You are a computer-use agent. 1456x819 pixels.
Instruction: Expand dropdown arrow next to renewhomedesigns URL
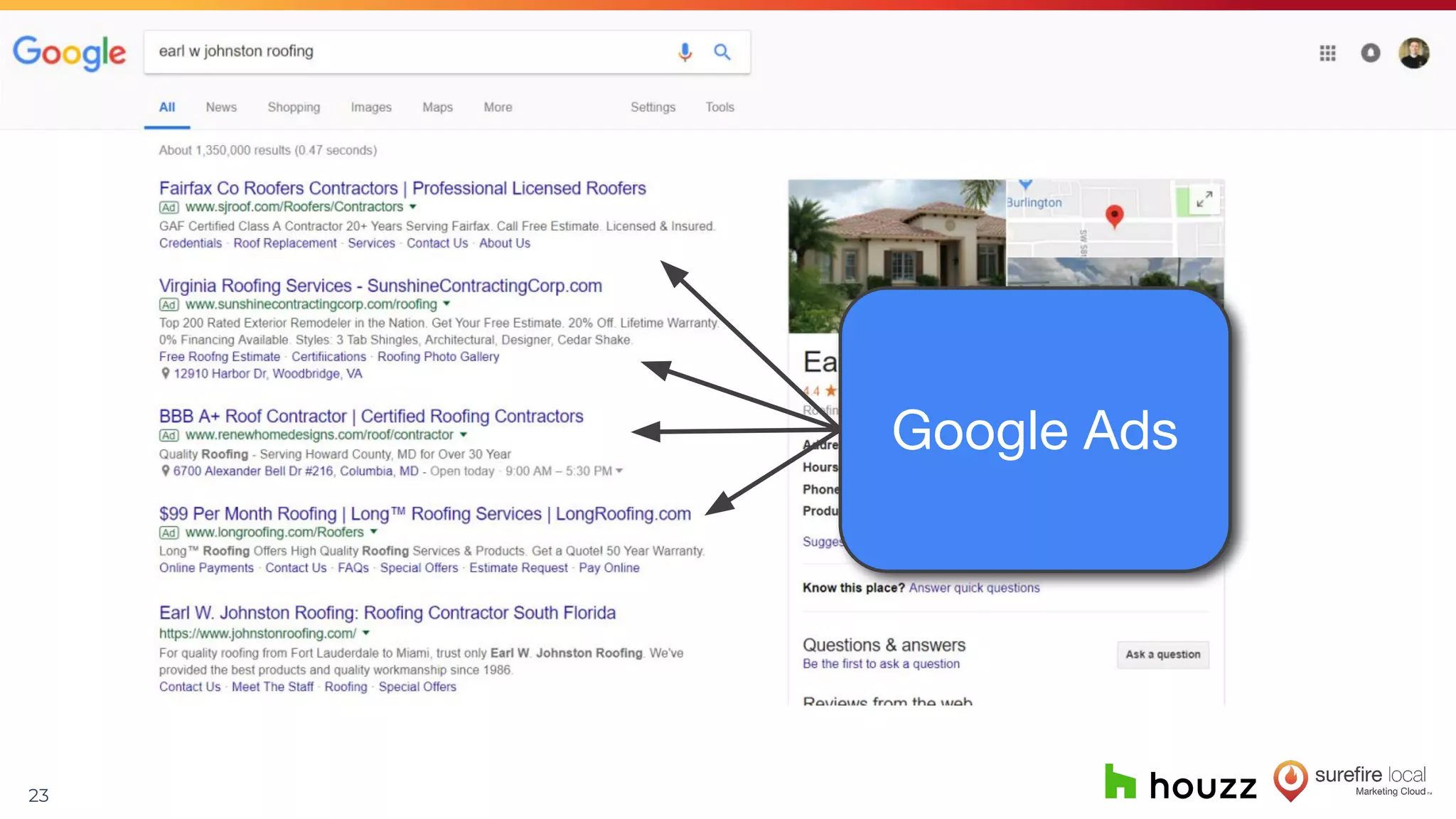tap(463, 434)
